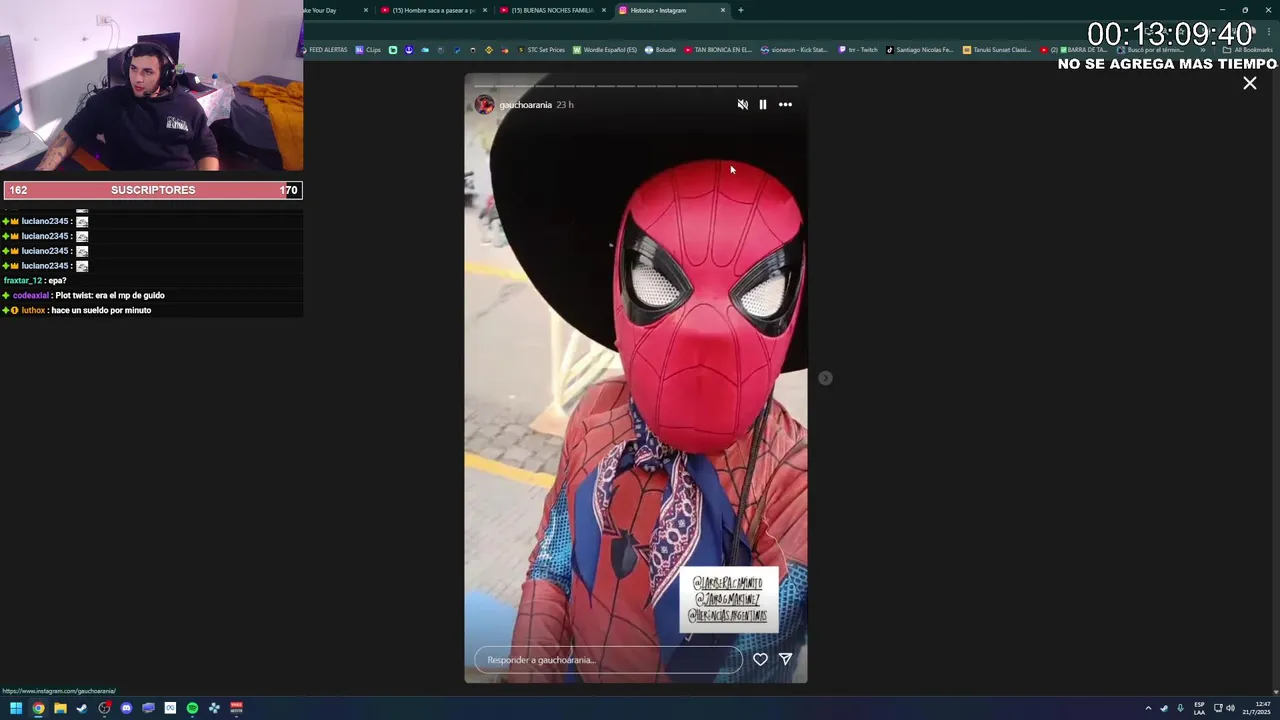Open the sionaron Kick Stat bookmark

pos(795,50)
